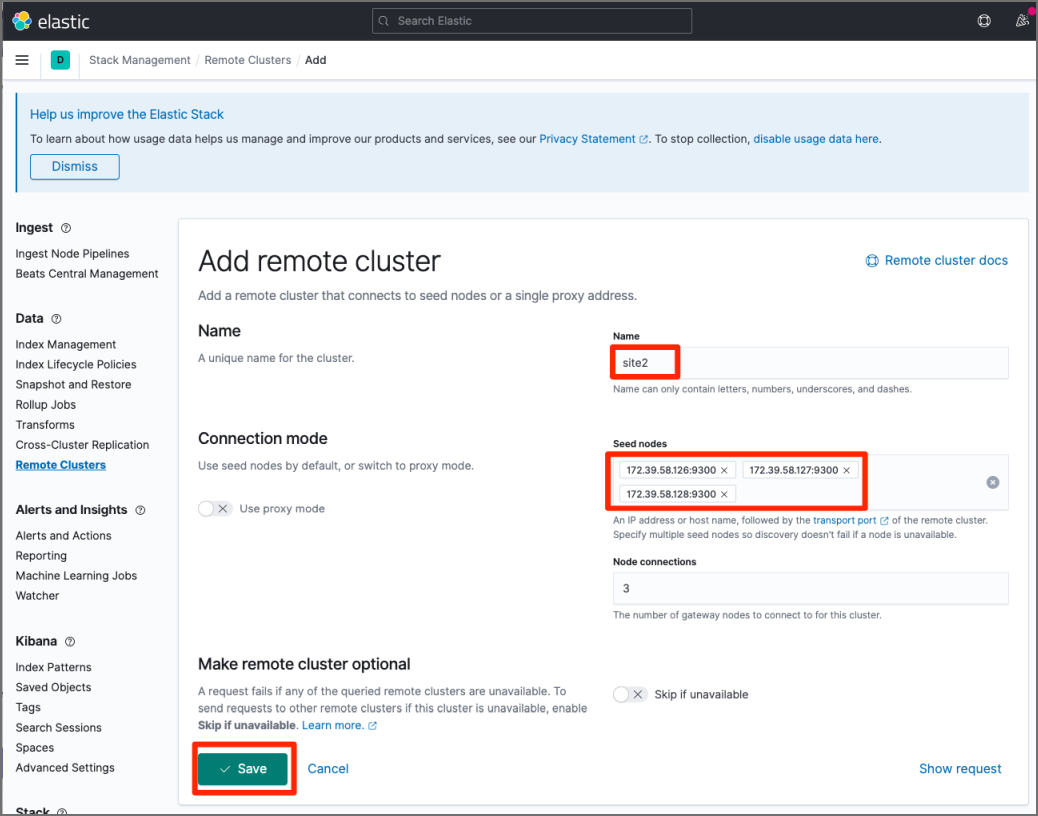This screenshot has width=1038, height=816.
Task: Click the help lifebuoy icon in header
Action: click(984, 21)
